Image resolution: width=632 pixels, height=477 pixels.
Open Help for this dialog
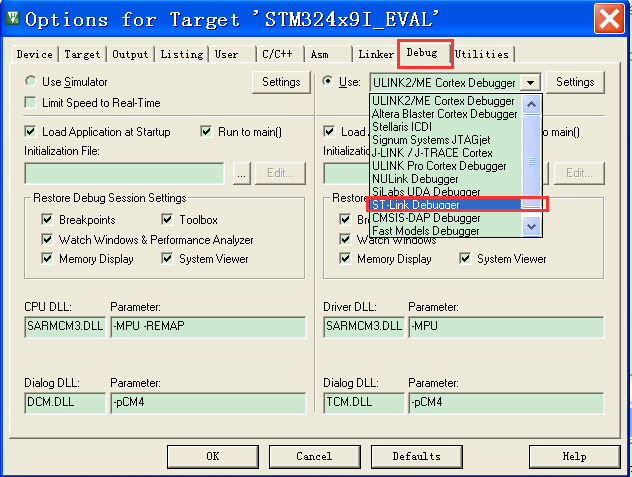(x=574, y=456)
